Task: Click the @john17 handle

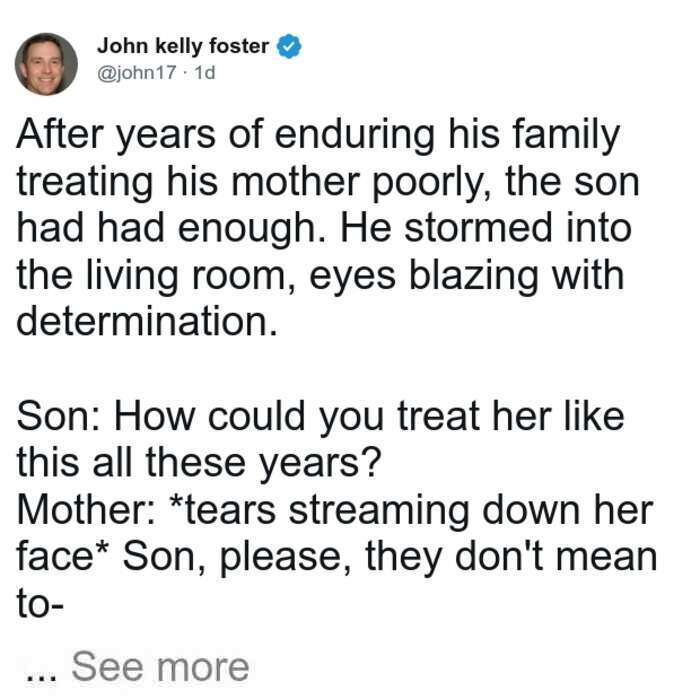Action: [137, 72]
